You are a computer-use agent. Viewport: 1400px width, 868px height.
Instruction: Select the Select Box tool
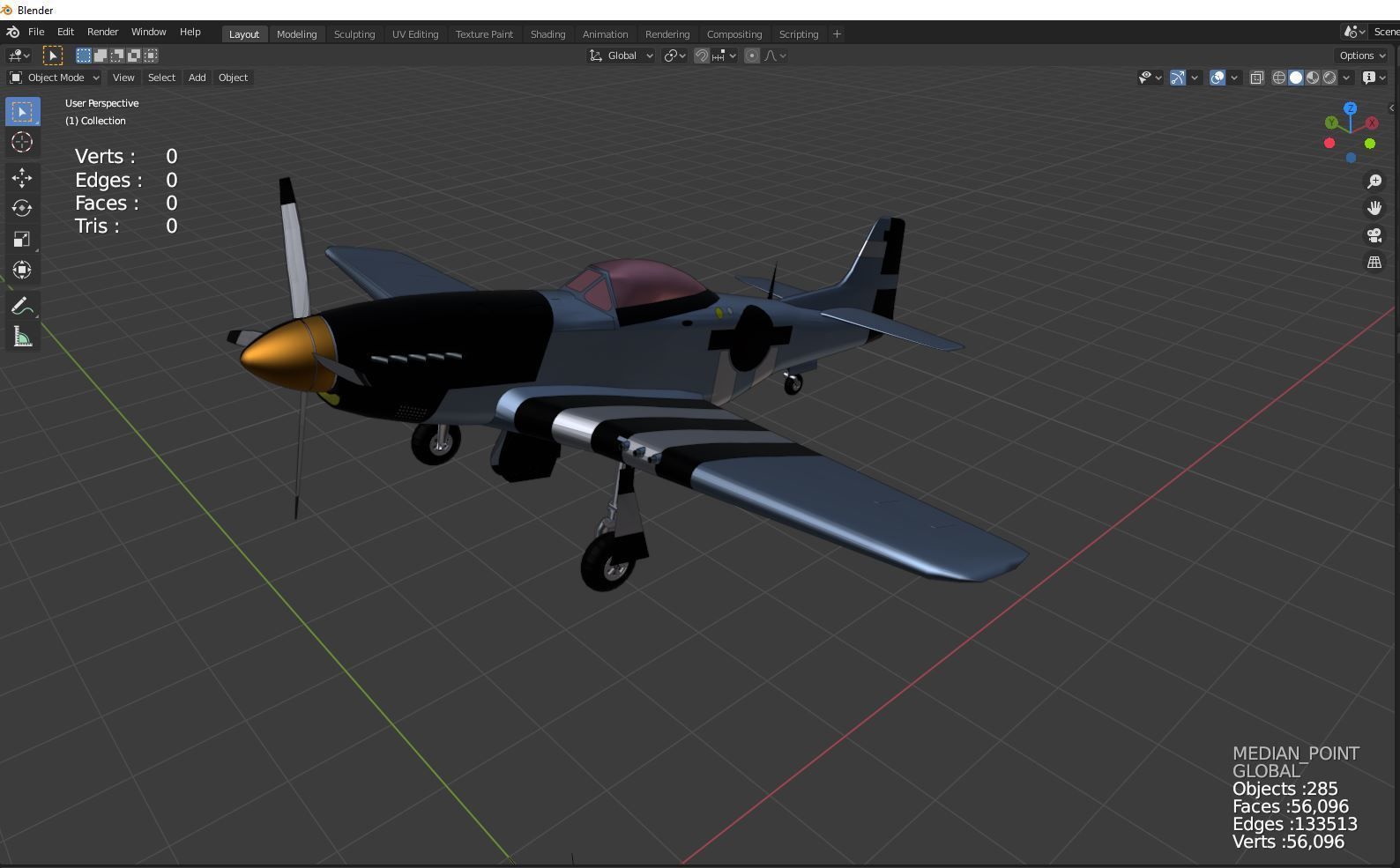coord(22,112)
